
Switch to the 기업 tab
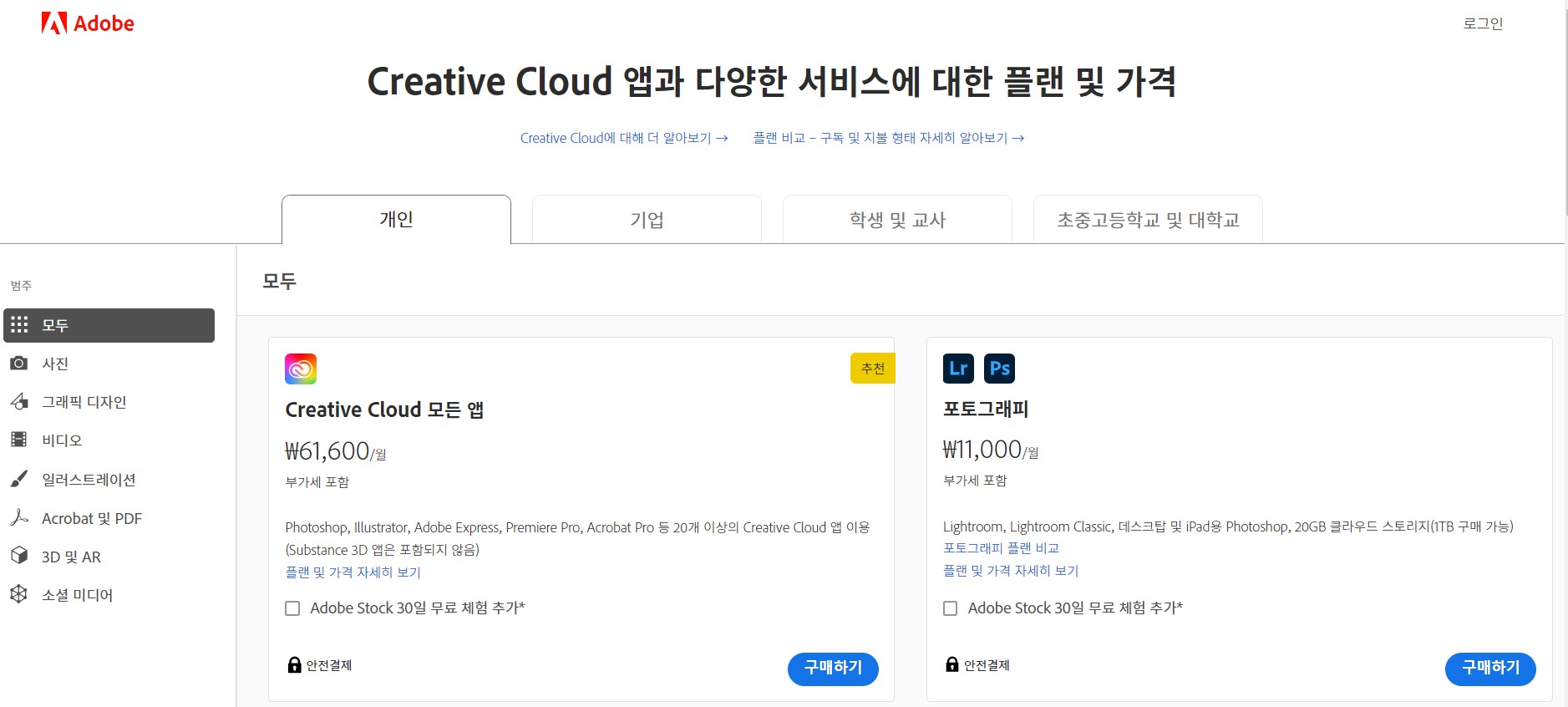coord(647,220)
